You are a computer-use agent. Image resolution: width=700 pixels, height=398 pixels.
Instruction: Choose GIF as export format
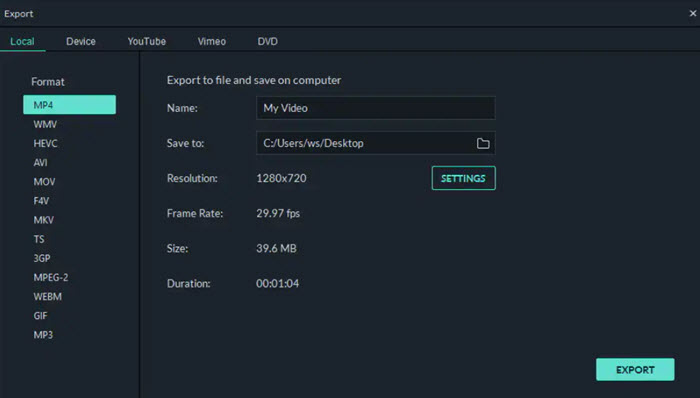[x=40, y=316]
